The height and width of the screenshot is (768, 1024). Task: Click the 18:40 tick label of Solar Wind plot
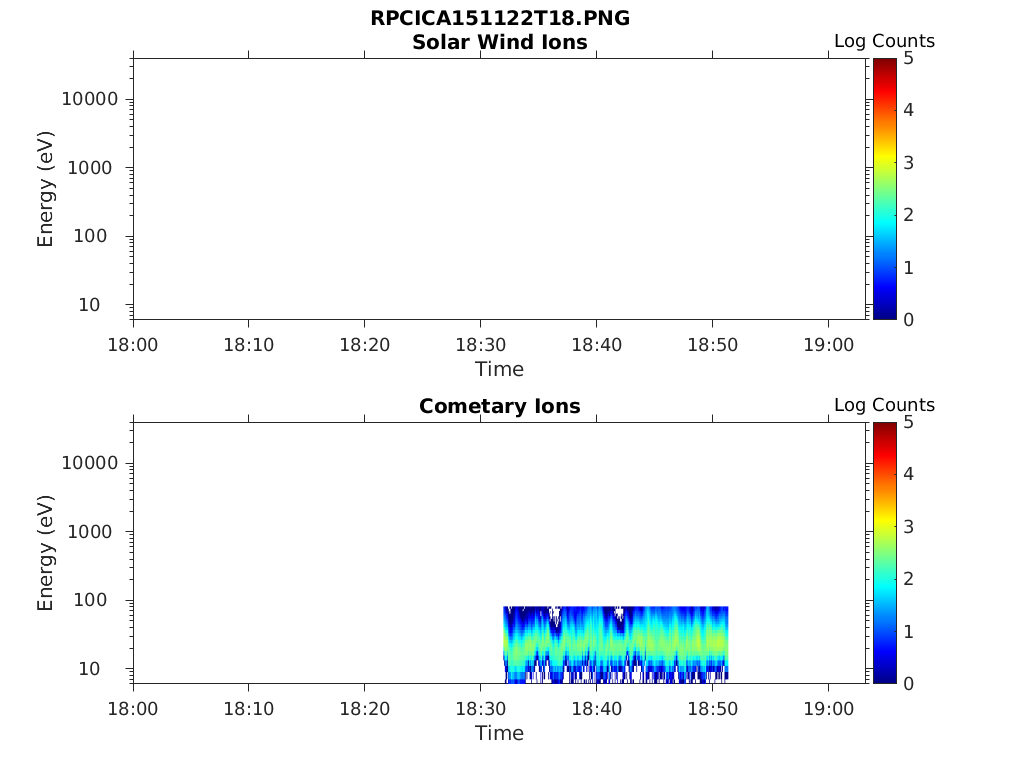pyautogui.click(x=596, y=345)
